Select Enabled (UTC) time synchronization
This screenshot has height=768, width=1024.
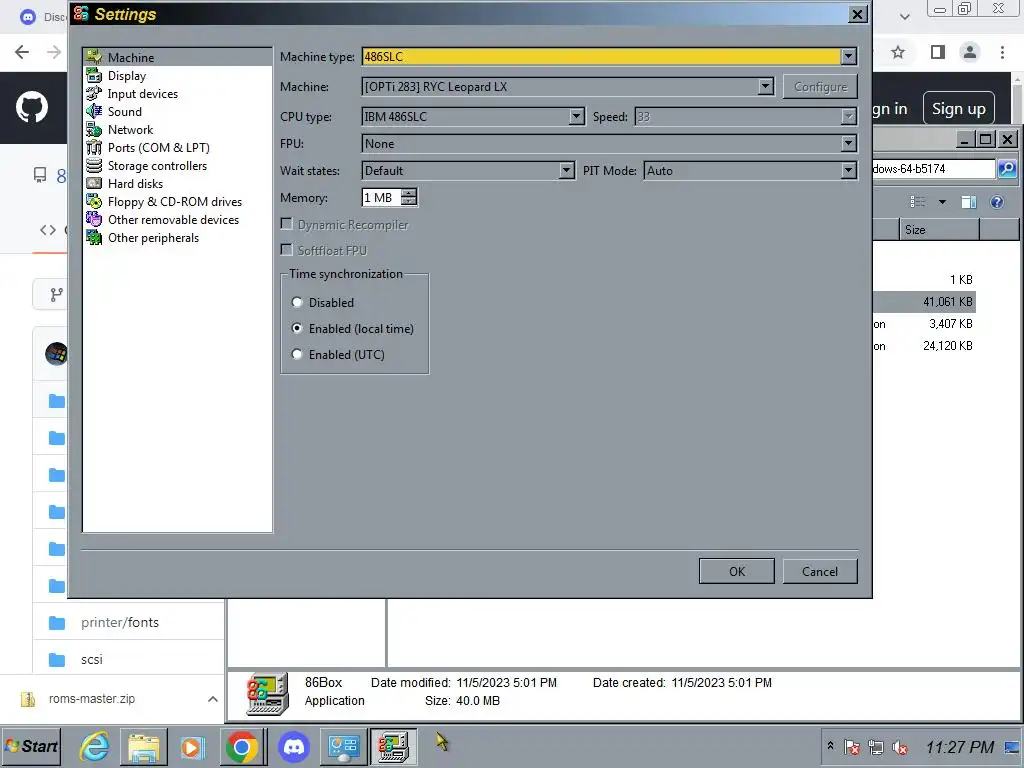[x=297, y=355]
